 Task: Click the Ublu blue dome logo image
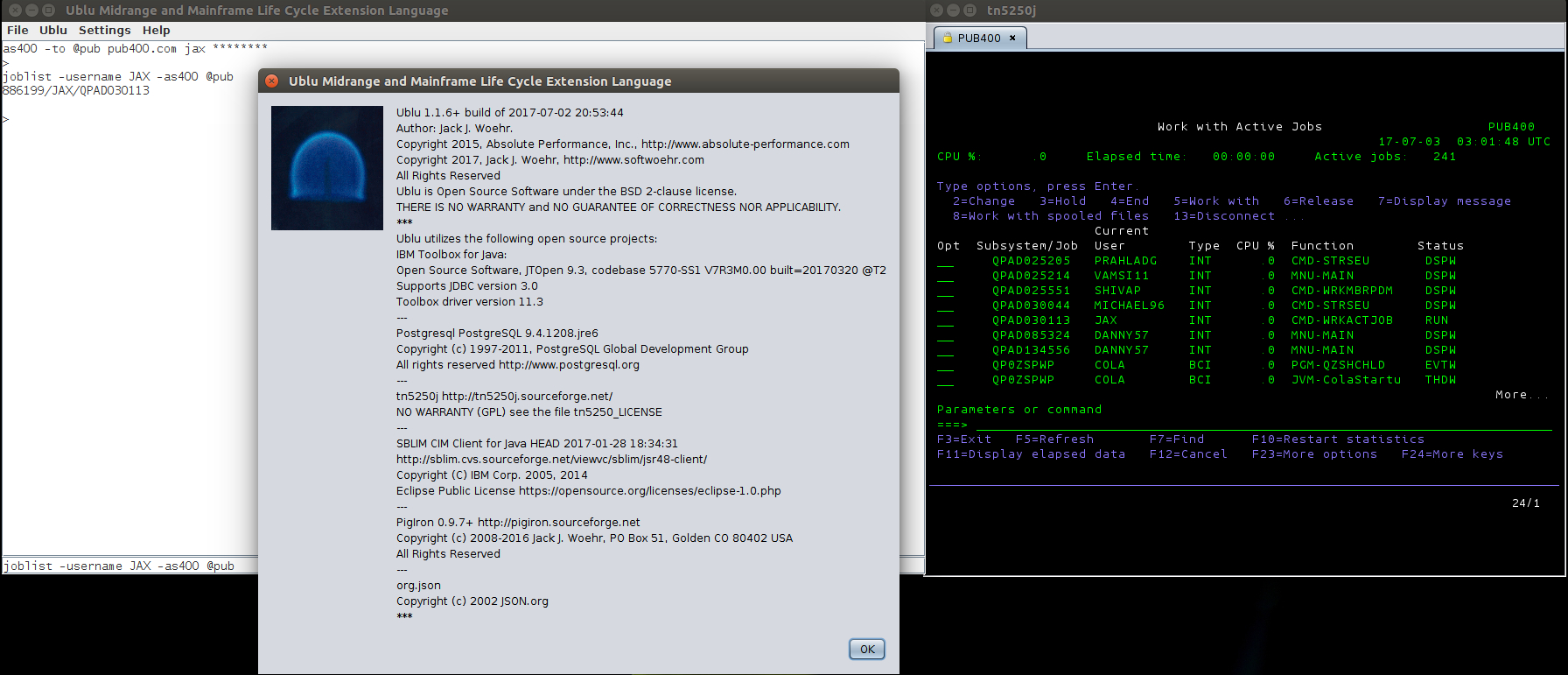327,168
